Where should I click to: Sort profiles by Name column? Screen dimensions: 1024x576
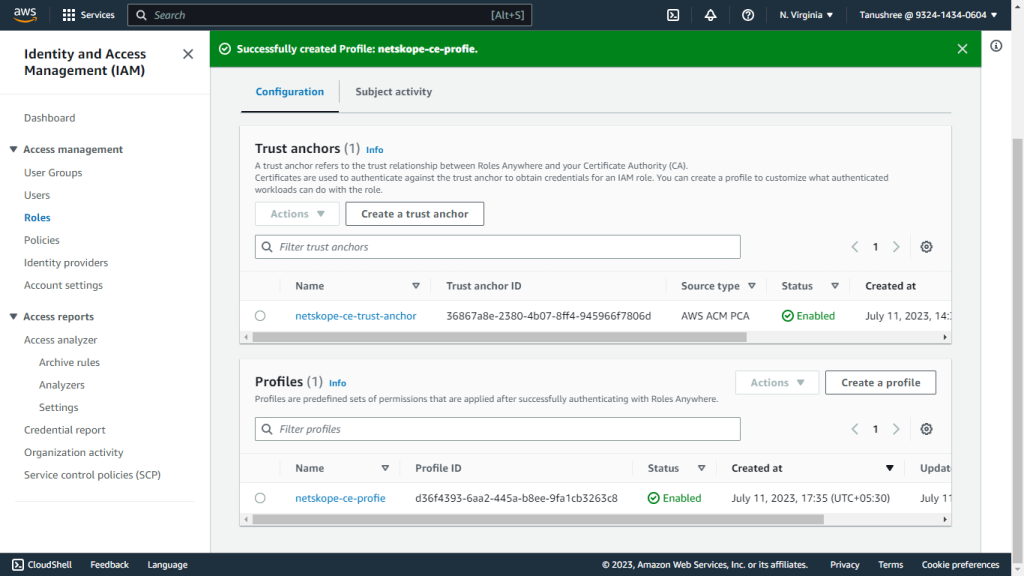pyautogui.click(x=385, y=468)
